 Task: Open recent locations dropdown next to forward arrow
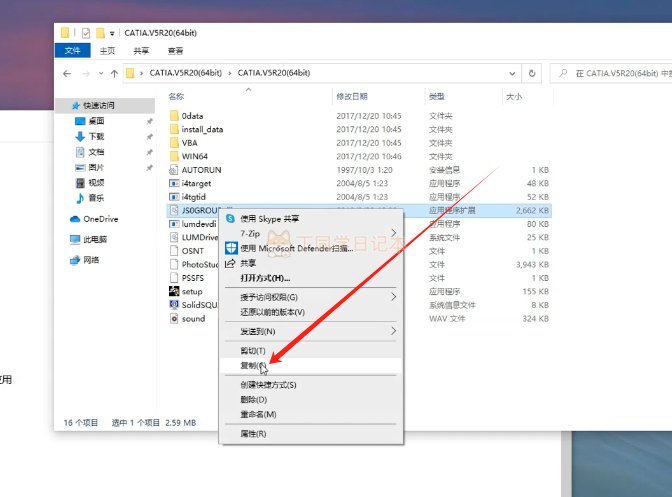click(101, 74)
